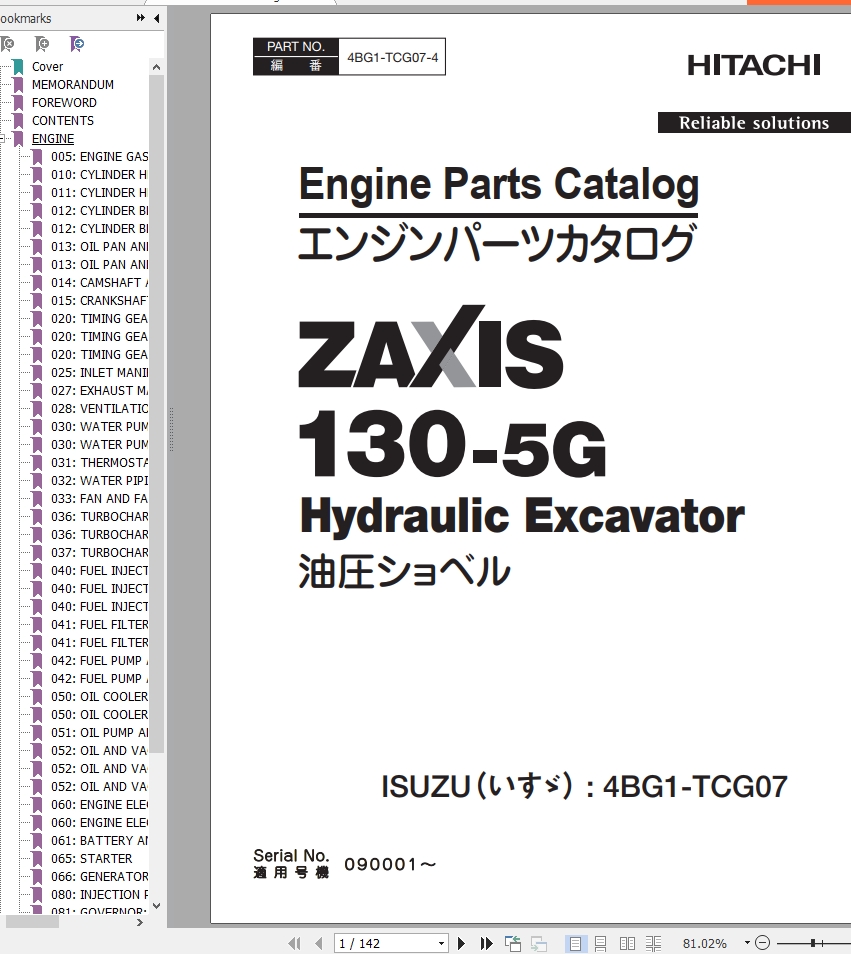Click the bookmarks horizontal scrollbar thumb
The image size is (851, 954).
coord(32,922)
